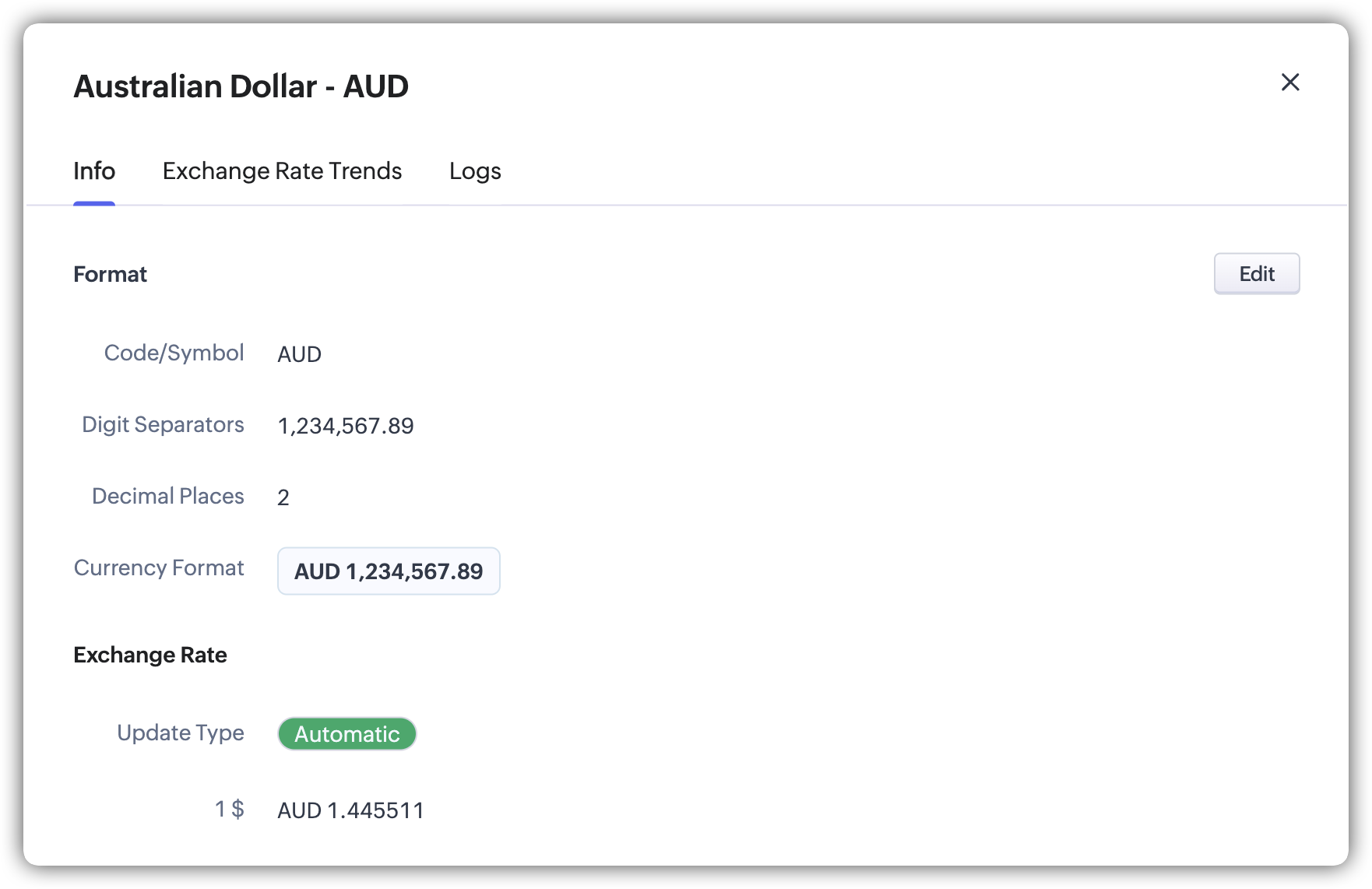Select the decimal places value 2
Screen dimensions: 1372x889
click(x=283, y=497)
